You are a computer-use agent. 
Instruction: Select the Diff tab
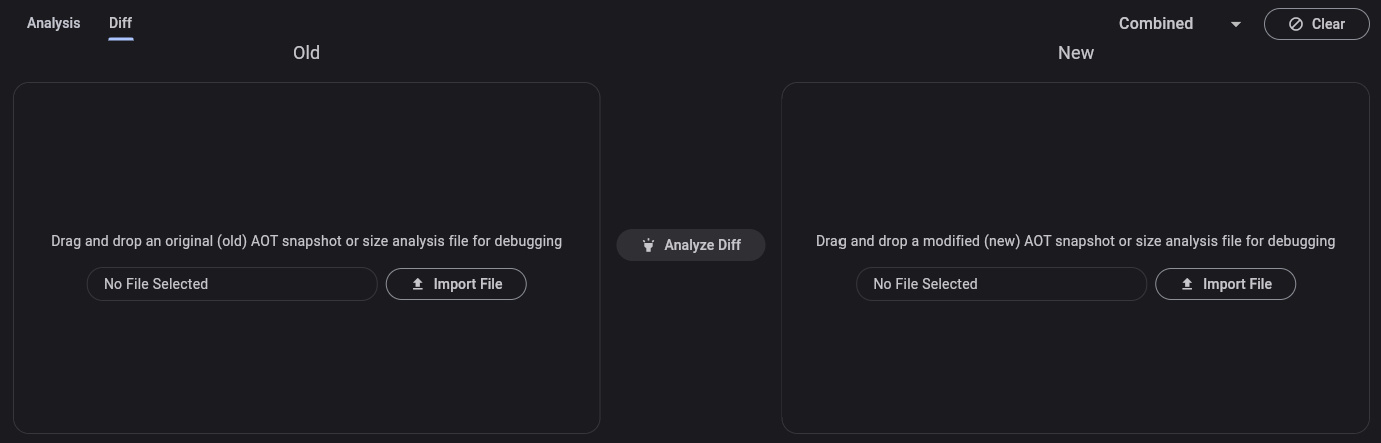coord(120,23)
